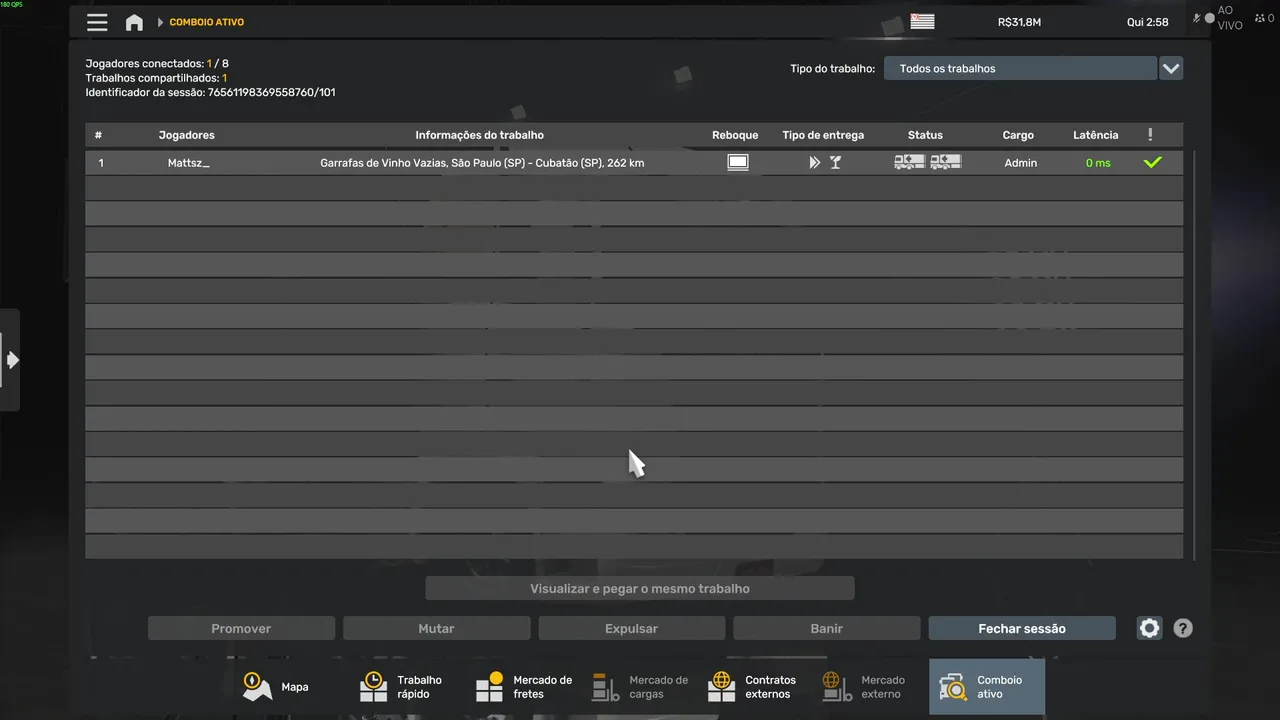Select Todos os trabalhos combo box

1020,68
